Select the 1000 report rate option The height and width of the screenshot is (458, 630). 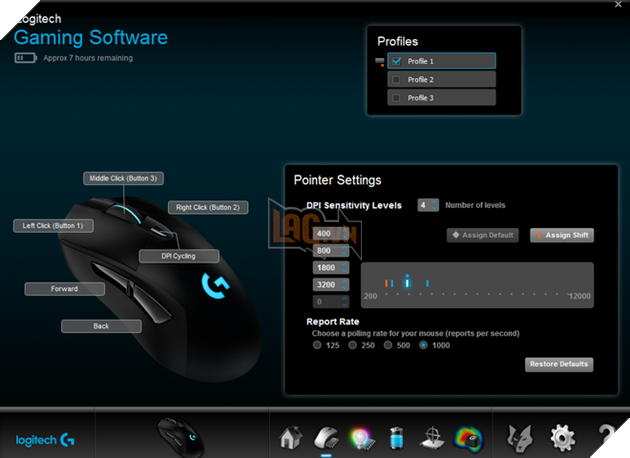pyautogui.click(x=423, y=345)
